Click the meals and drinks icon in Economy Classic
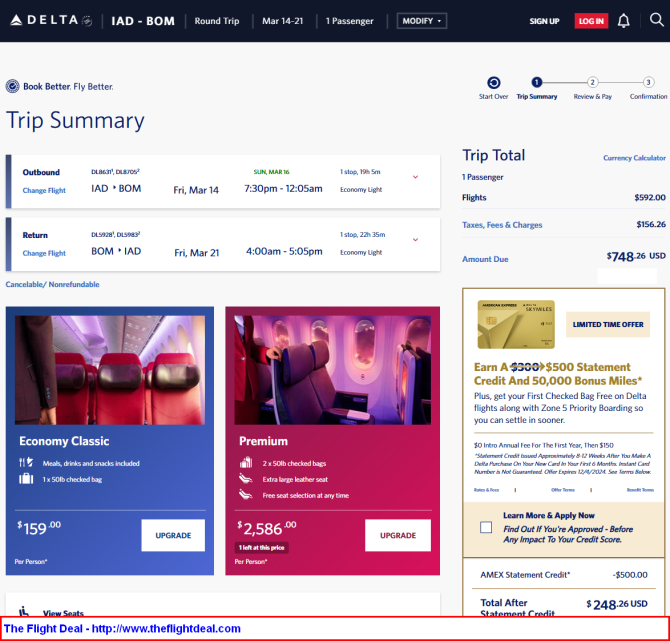This screenshot has height=641, width=670. click(x=26, y=462)
